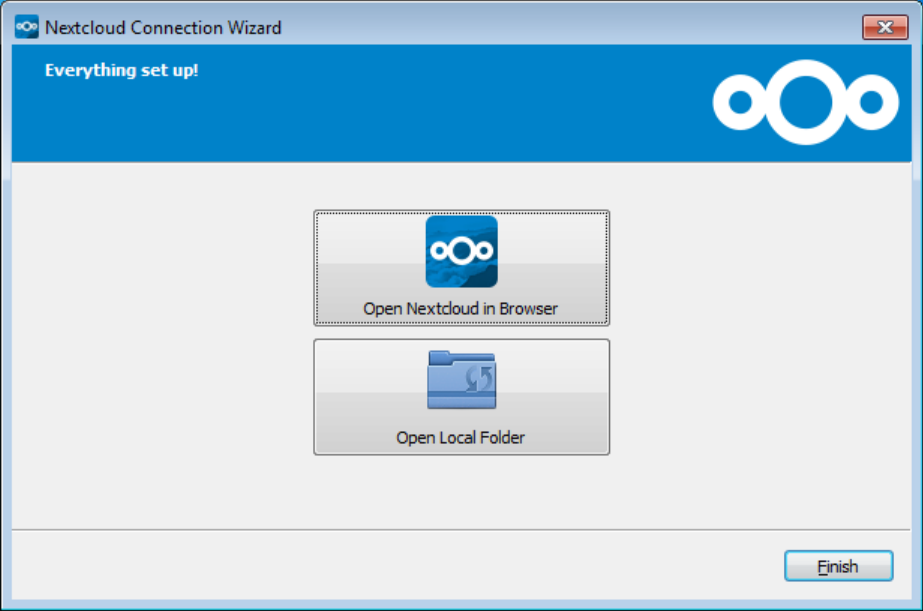The image size is (923, 611).
Task: Click empty footer area left of Finish
Action: [400, 567]
